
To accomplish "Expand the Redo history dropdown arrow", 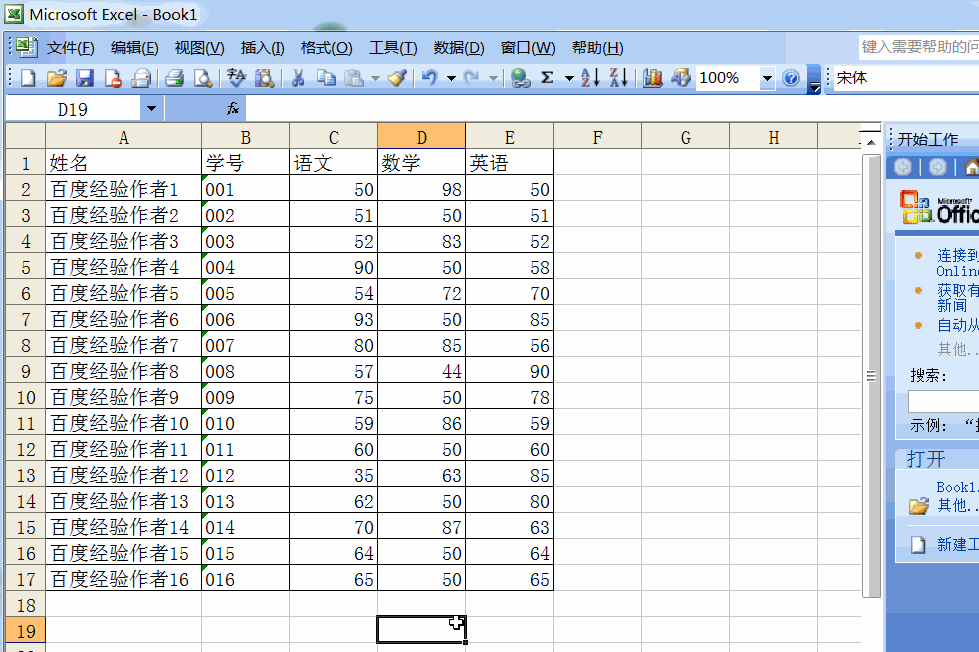I will (493, 78).
